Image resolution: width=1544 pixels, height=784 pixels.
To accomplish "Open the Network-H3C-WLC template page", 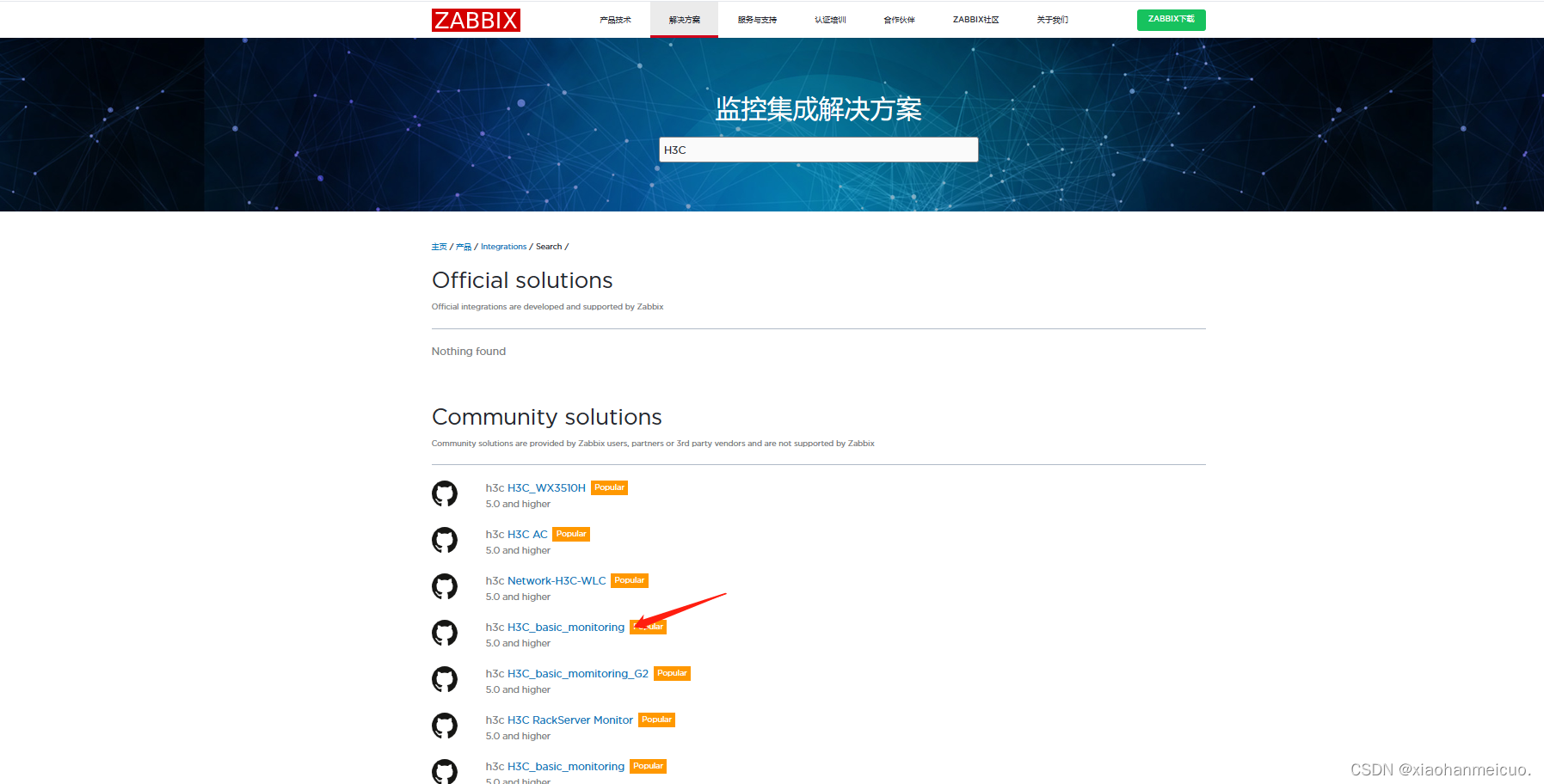I will pyautogui.click(x=556, y=580).
